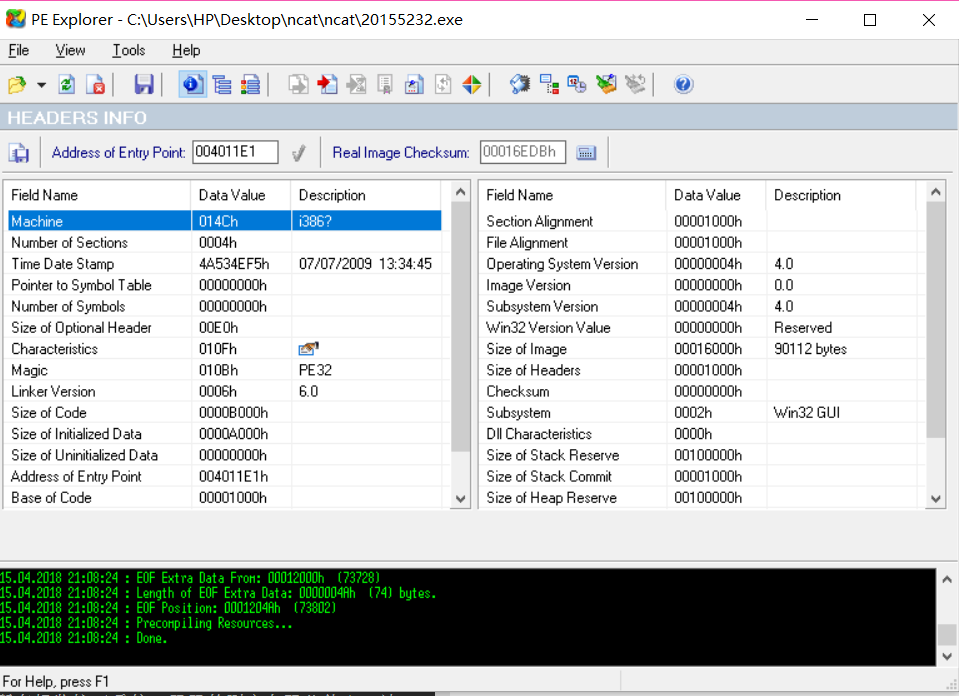Click the Close File red X icon
Image resolution: width=959 pixels, height=696 pixels.
pyautogui.click(x=95, y=84)
